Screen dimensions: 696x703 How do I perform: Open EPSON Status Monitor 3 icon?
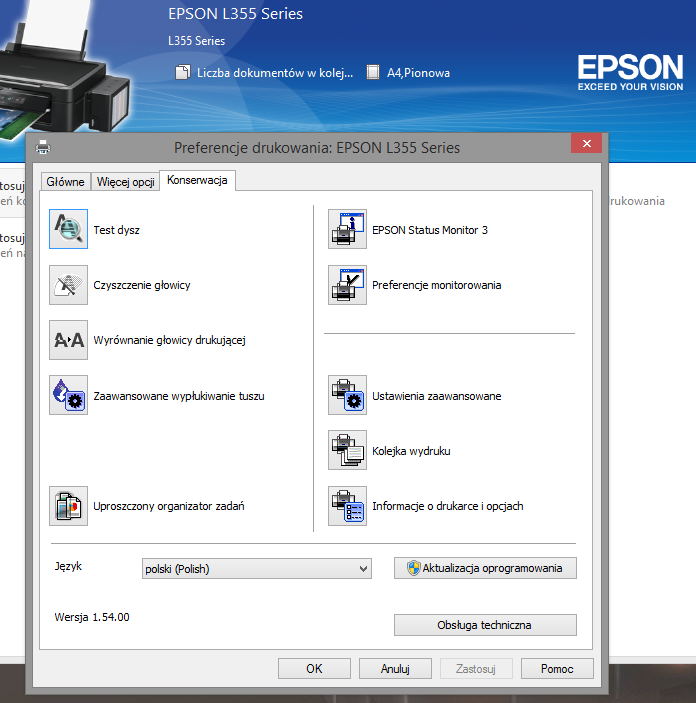click(347, 229)
